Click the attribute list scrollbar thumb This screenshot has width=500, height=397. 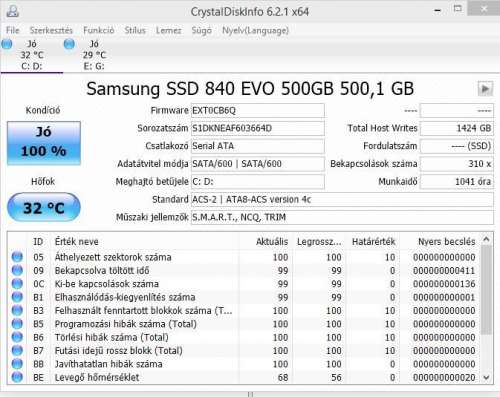click(x=486, y=290)
